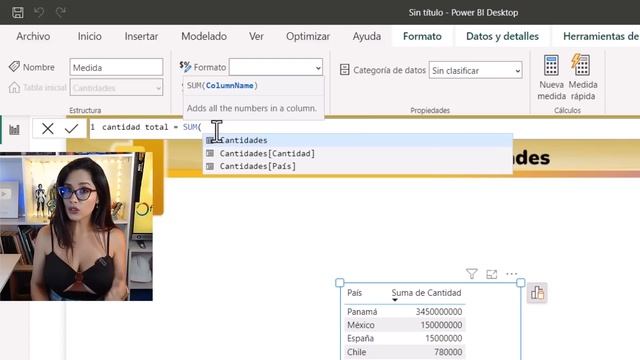The image size is (640, 360).
Task: Click the Undo arrow icon
Action: pos(39,12)
